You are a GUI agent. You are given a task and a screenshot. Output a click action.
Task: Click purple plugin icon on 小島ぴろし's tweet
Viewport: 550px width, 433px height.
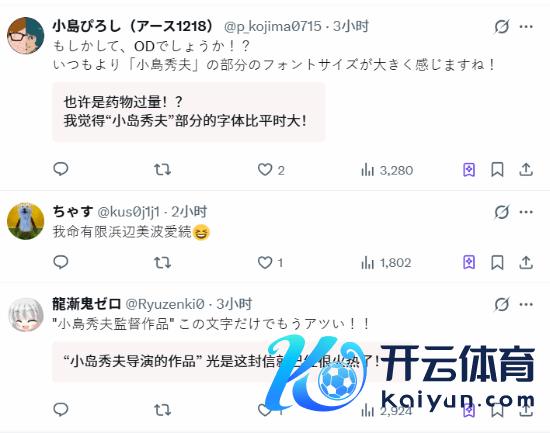[469, 170]
